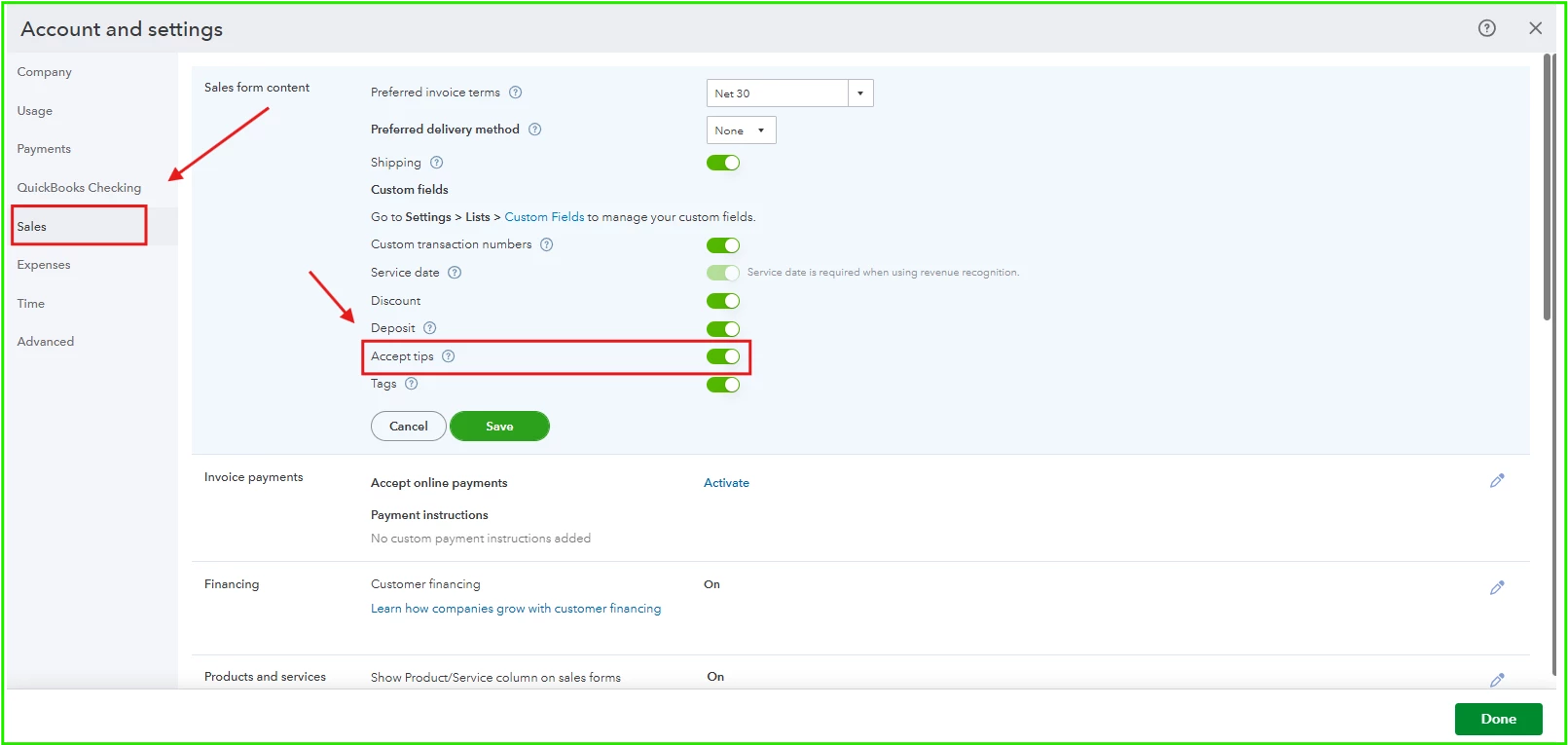Image resolution: width=1568 pixels, height=745 pixels.
Task: Click the Accept online payments label
Action: 439,483
